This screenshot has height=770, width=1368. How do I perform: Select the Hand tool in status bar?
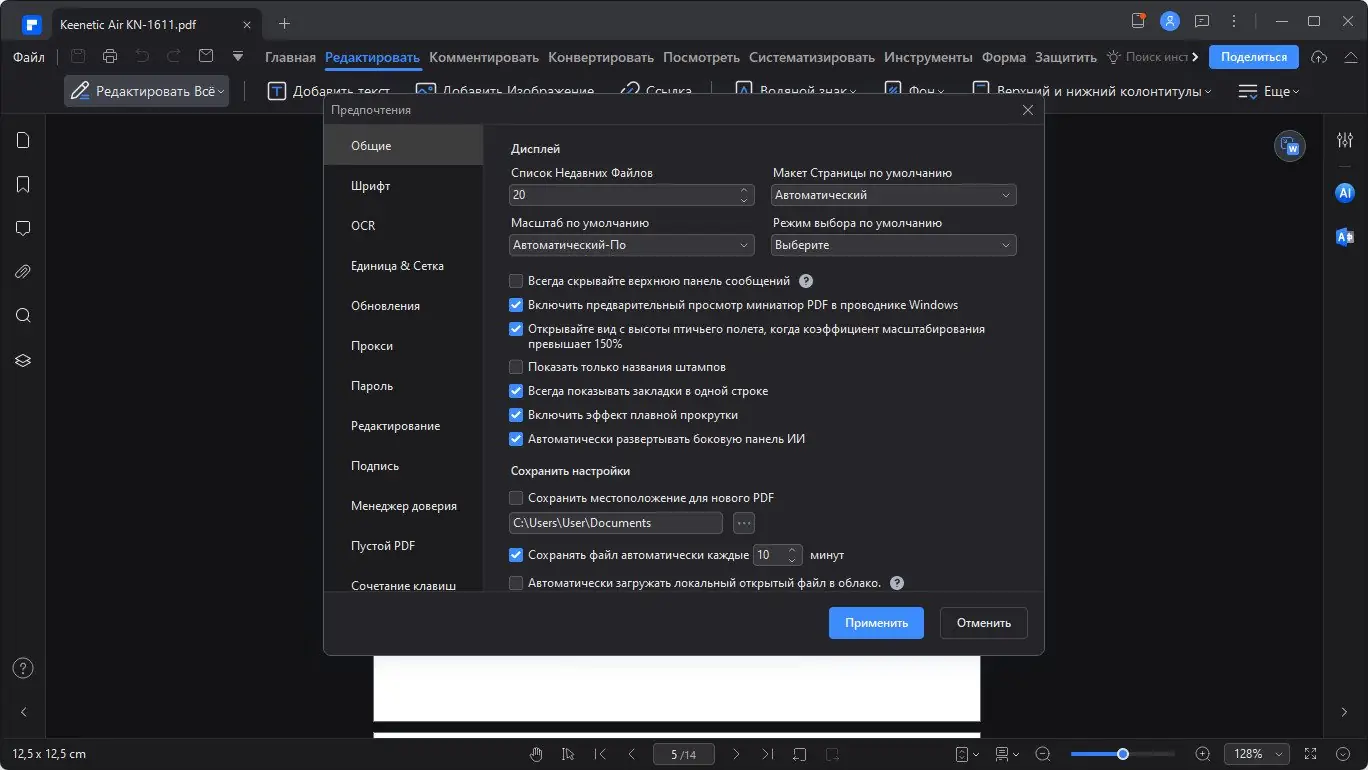[x=537, y=754]
